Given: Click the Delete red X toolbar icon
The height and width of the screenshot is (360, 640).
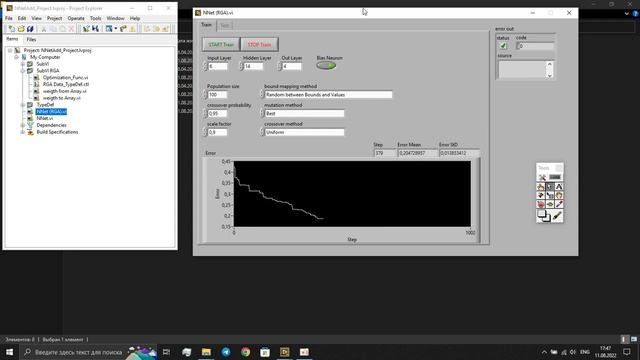Looking at the screenshot, I should pyautogui.click(x=71, y=29).
